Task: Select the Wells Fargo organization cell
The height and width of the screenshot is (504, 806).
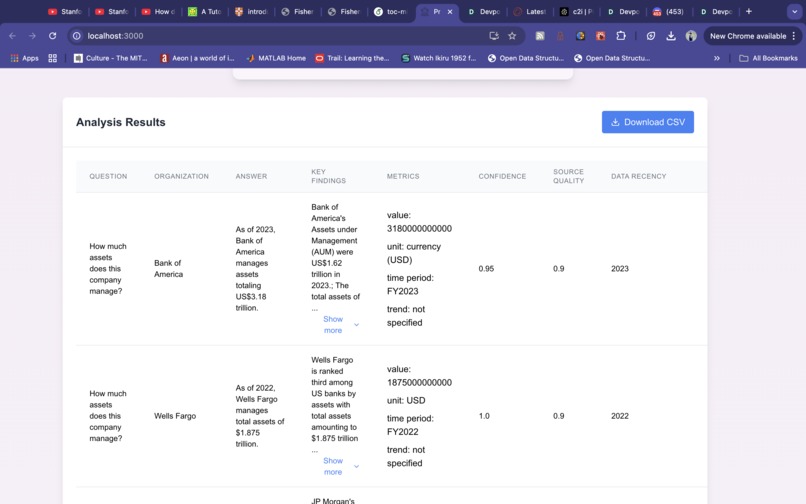Action: tap(175, 416)
